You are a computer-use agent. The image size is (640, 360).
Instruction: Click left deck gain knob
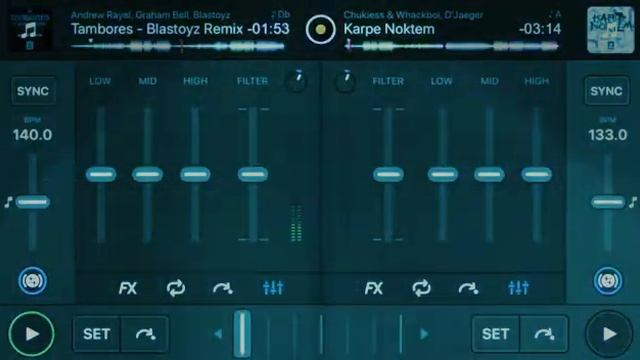point(296,81)
